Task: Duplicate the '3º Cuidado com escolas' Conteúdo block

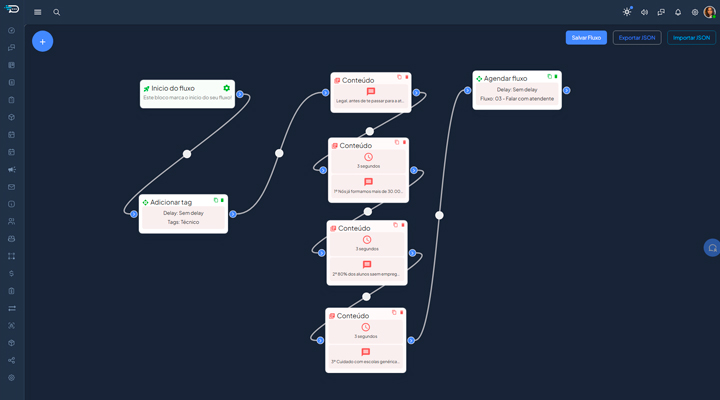Action: tap(394, 312)
